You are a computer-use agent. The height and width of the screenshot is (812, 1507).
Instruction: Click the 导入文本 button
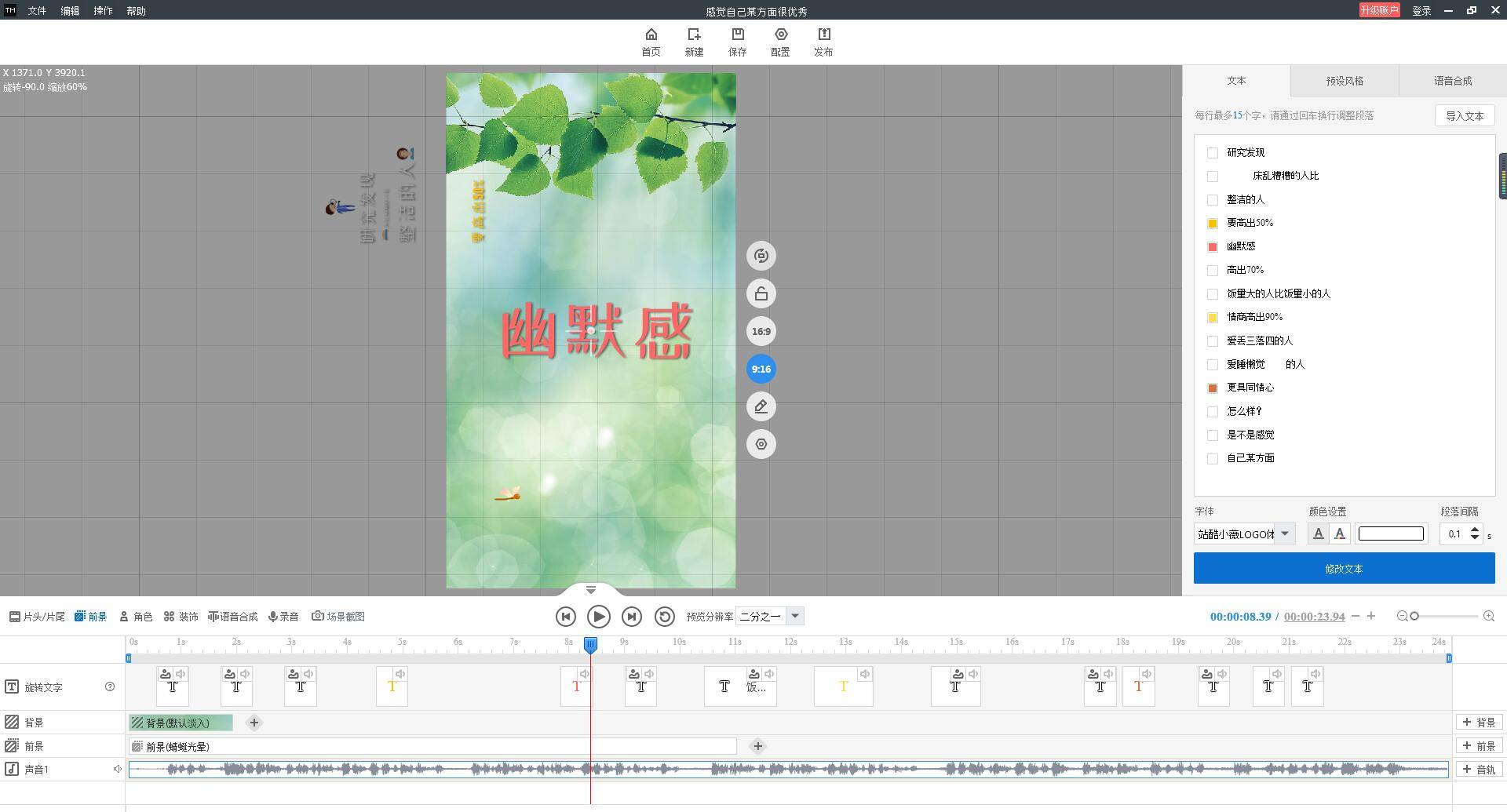[1465, 116]
